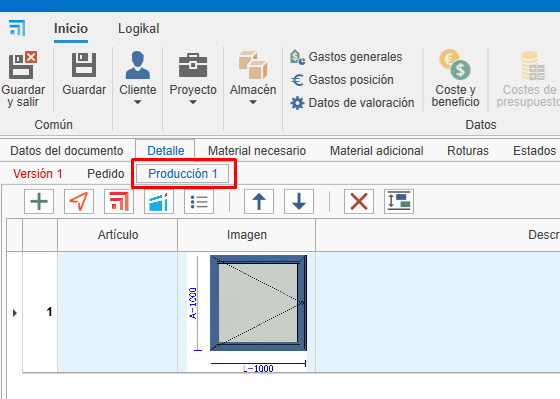
Task: Click the red Logikal logo toolbar icon
Action: pos(119,201)
